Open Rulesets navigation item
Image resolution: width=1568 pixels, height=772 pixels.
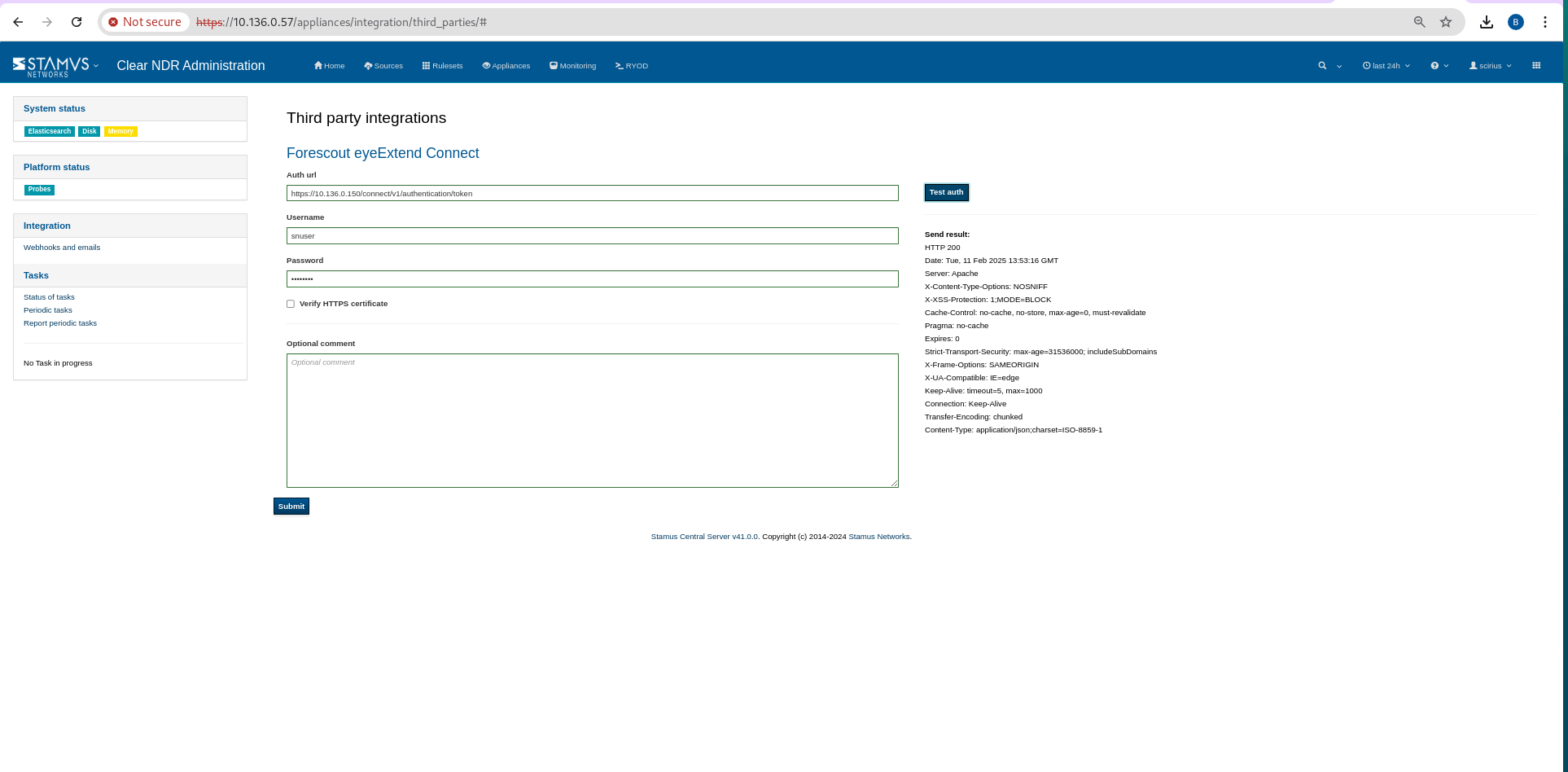click(442, 66)
